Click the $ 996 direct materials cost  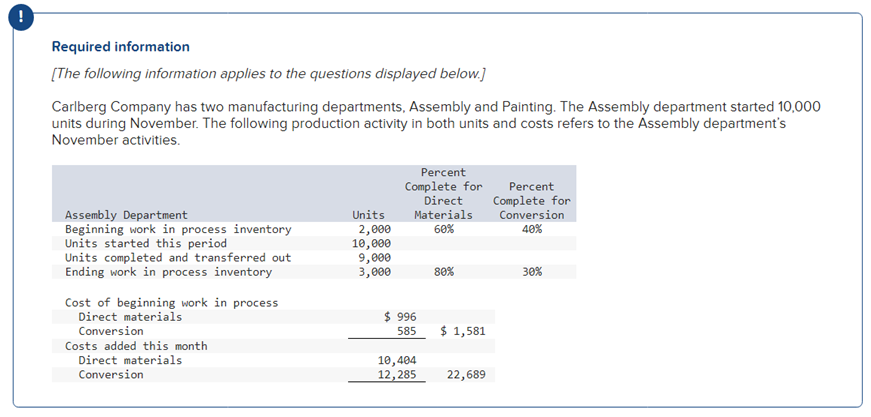click(401, 317)
